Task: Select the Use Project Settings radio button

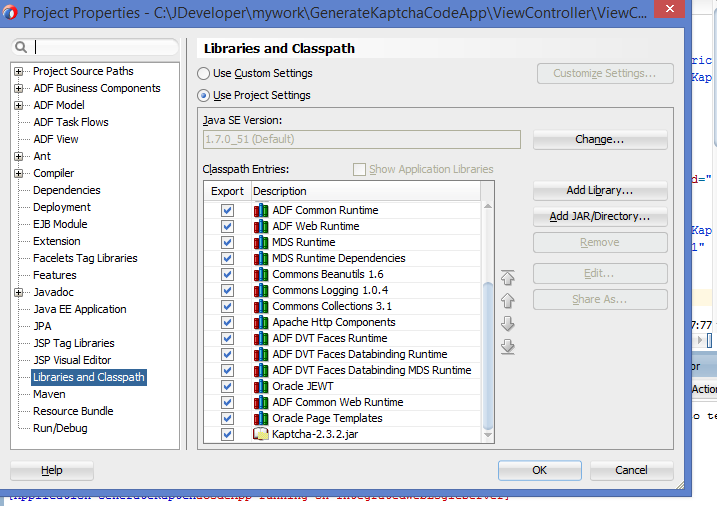Action: coord(203,96)
